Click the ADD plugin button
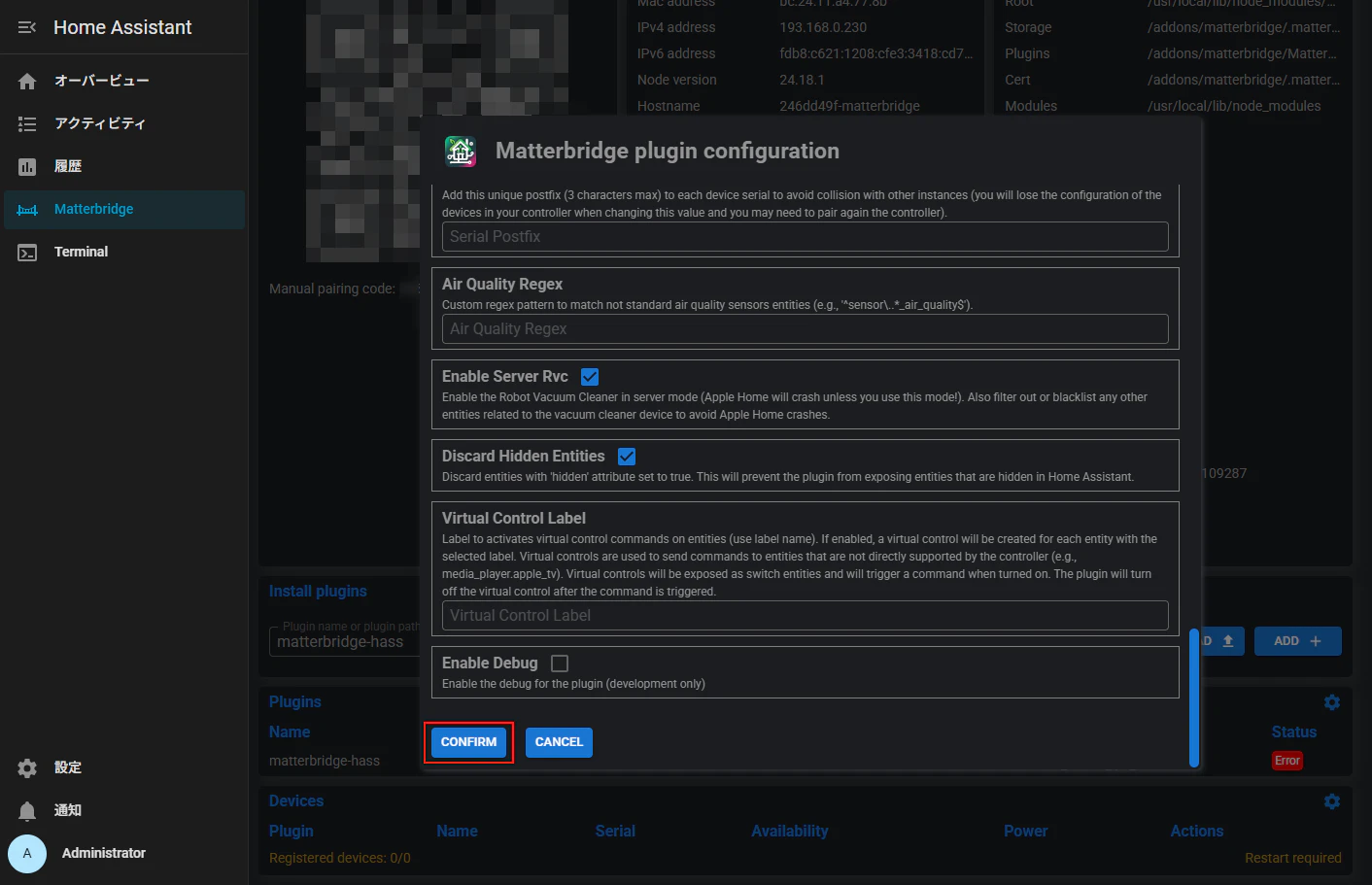The image size is (1372, 885). (x=1298, y=641)
